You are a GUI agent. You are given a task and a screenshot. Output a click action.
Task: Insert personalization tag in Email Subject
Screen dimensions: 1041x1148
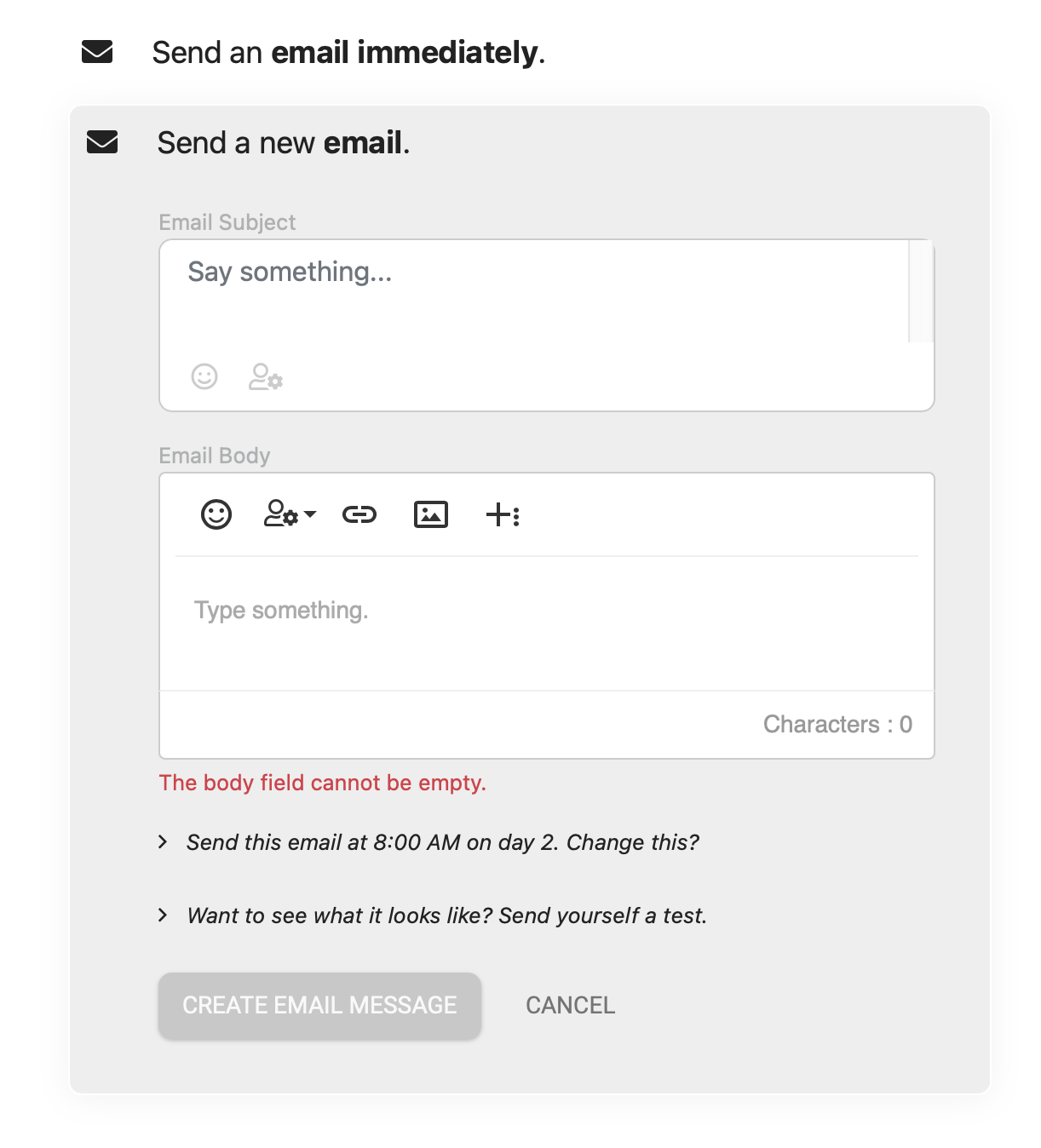coord(266,376)
